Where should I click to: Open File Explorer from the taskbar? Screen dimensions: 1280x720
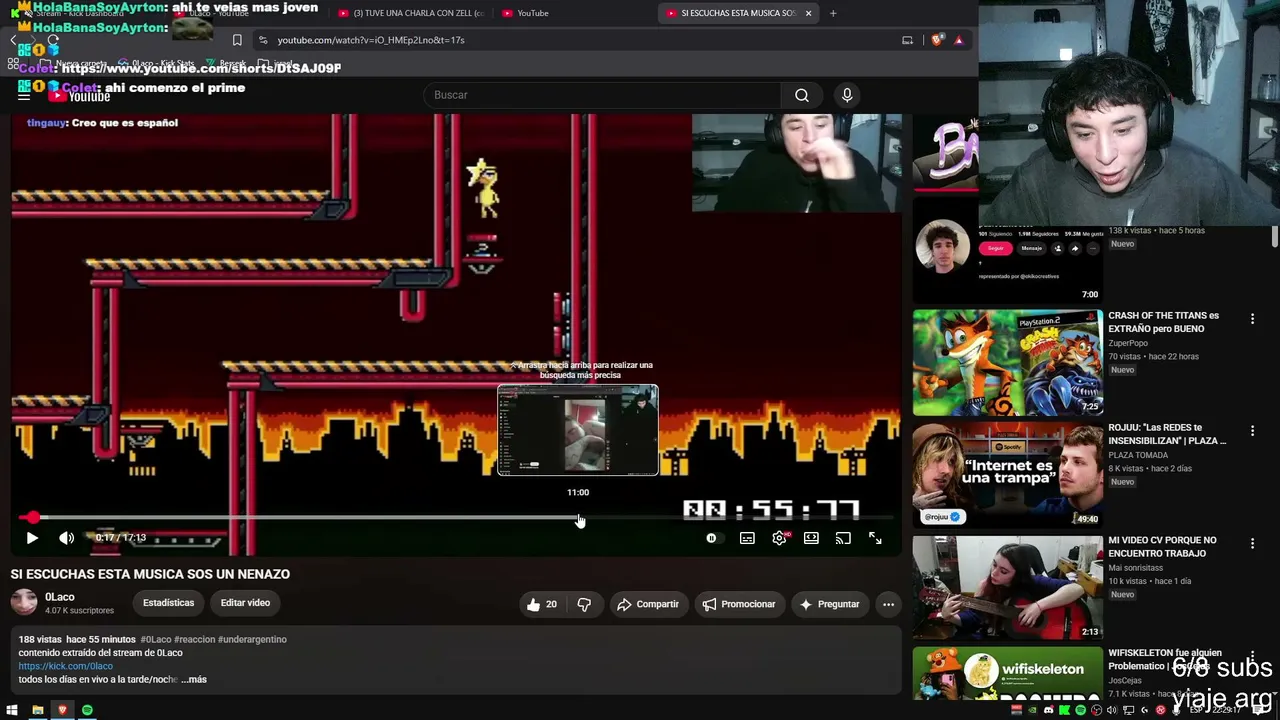pyautogui.click(x=37, y=710)
